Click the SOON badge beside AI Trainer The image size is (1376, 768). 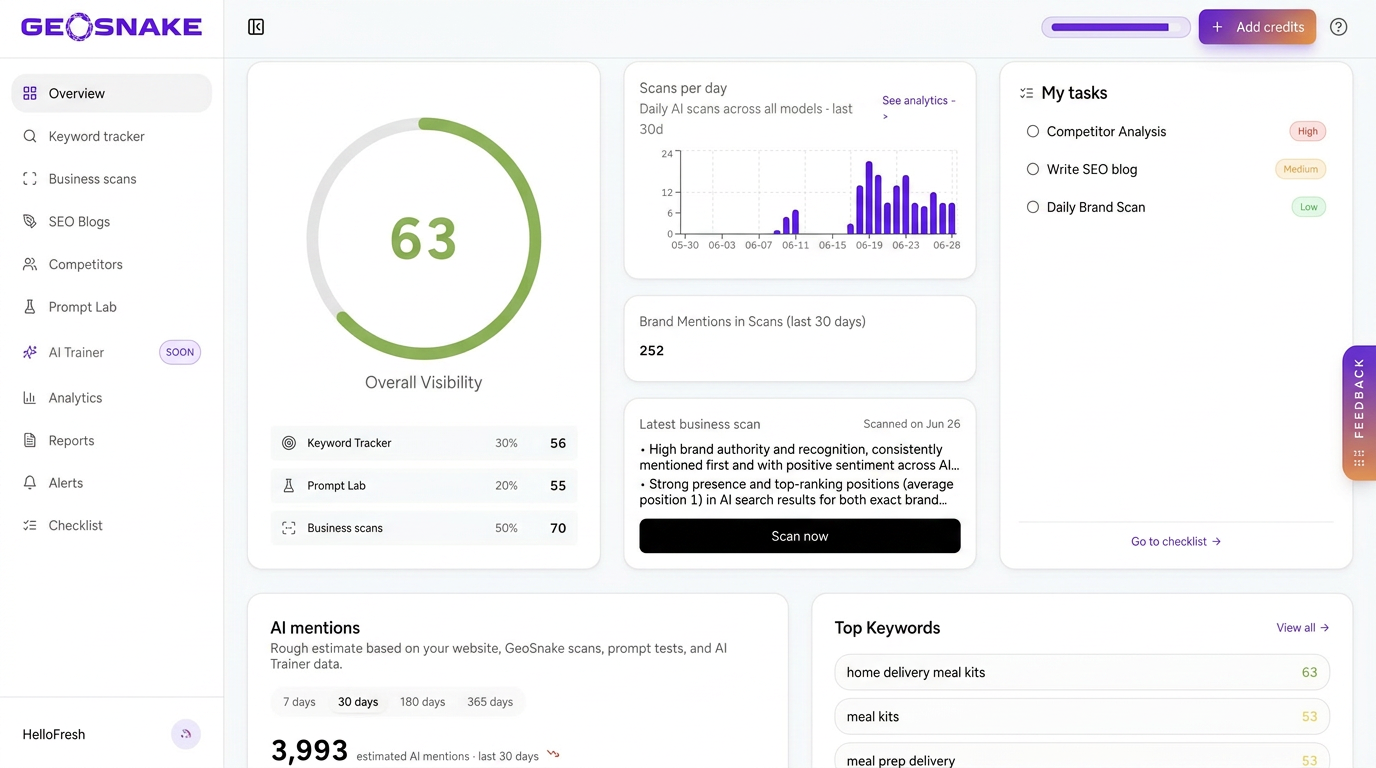[x=180, y=352]
